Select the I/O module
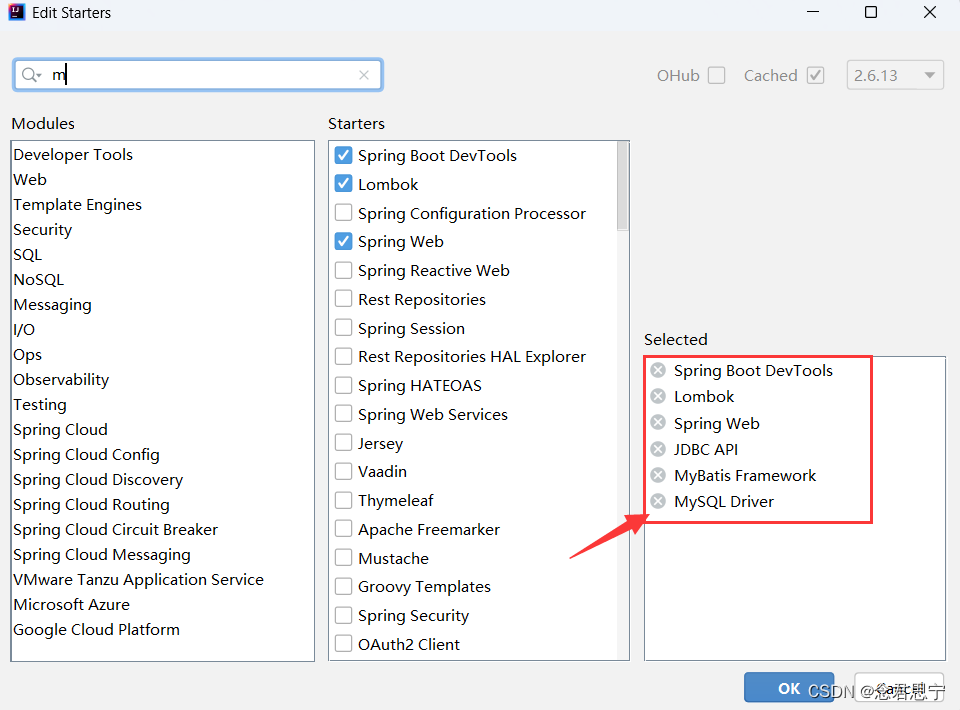Image resolution: width=960 pixels, height=710 pixels. click(x=24, y=330)
